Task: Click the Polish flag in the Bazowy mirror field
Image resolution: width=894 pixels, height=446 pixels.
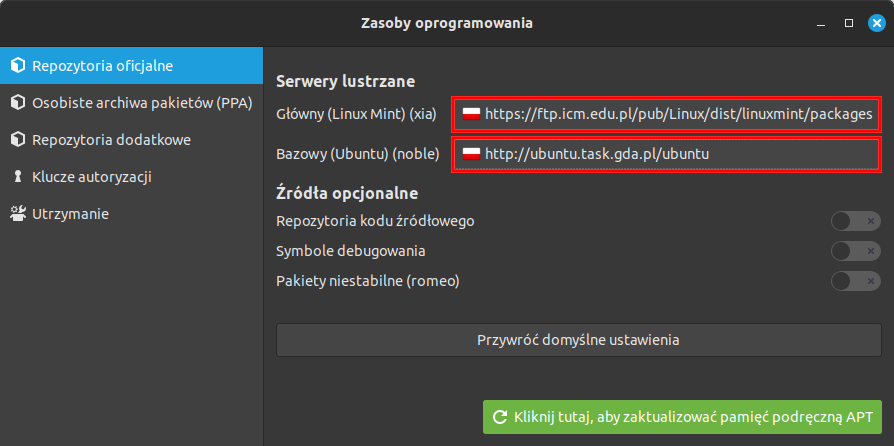Action: pos(471,154)
